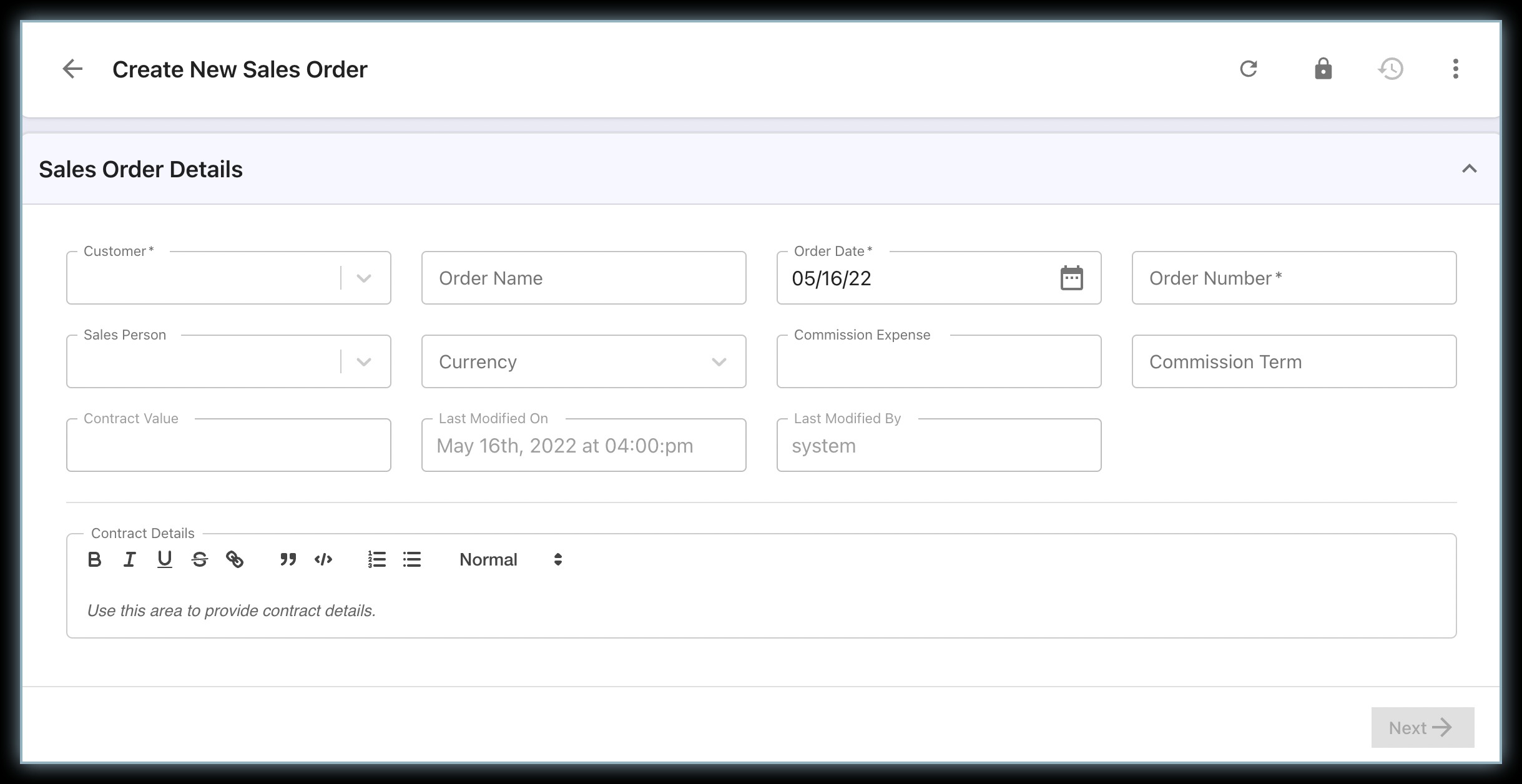1522x784 pixels.
Task: Toggle underline formatting in editor
Action: click(164, 559)
